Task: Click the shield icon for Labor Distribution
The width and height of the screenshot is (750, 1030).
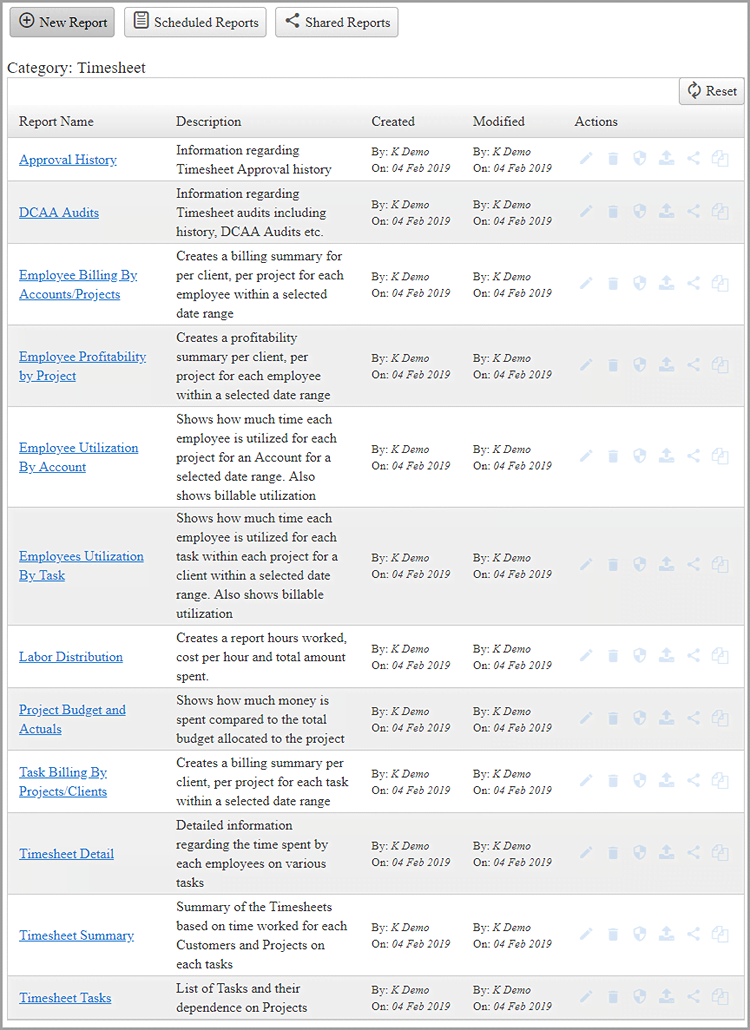Action: [640, 656]
